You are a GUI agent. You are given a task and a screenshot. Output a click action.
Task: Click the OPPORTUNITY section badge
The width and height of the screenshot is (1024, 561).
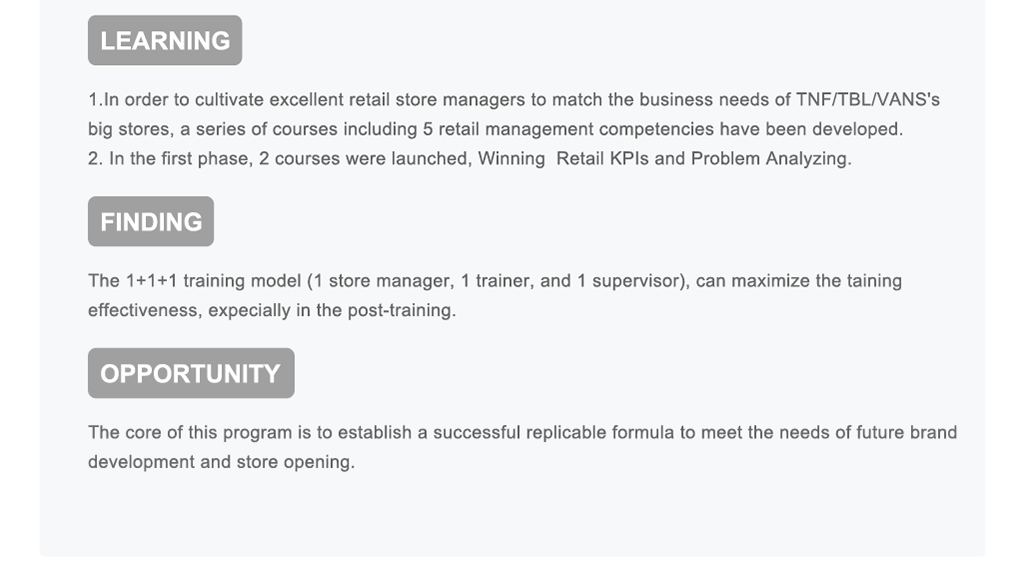(x=191, y=373)
